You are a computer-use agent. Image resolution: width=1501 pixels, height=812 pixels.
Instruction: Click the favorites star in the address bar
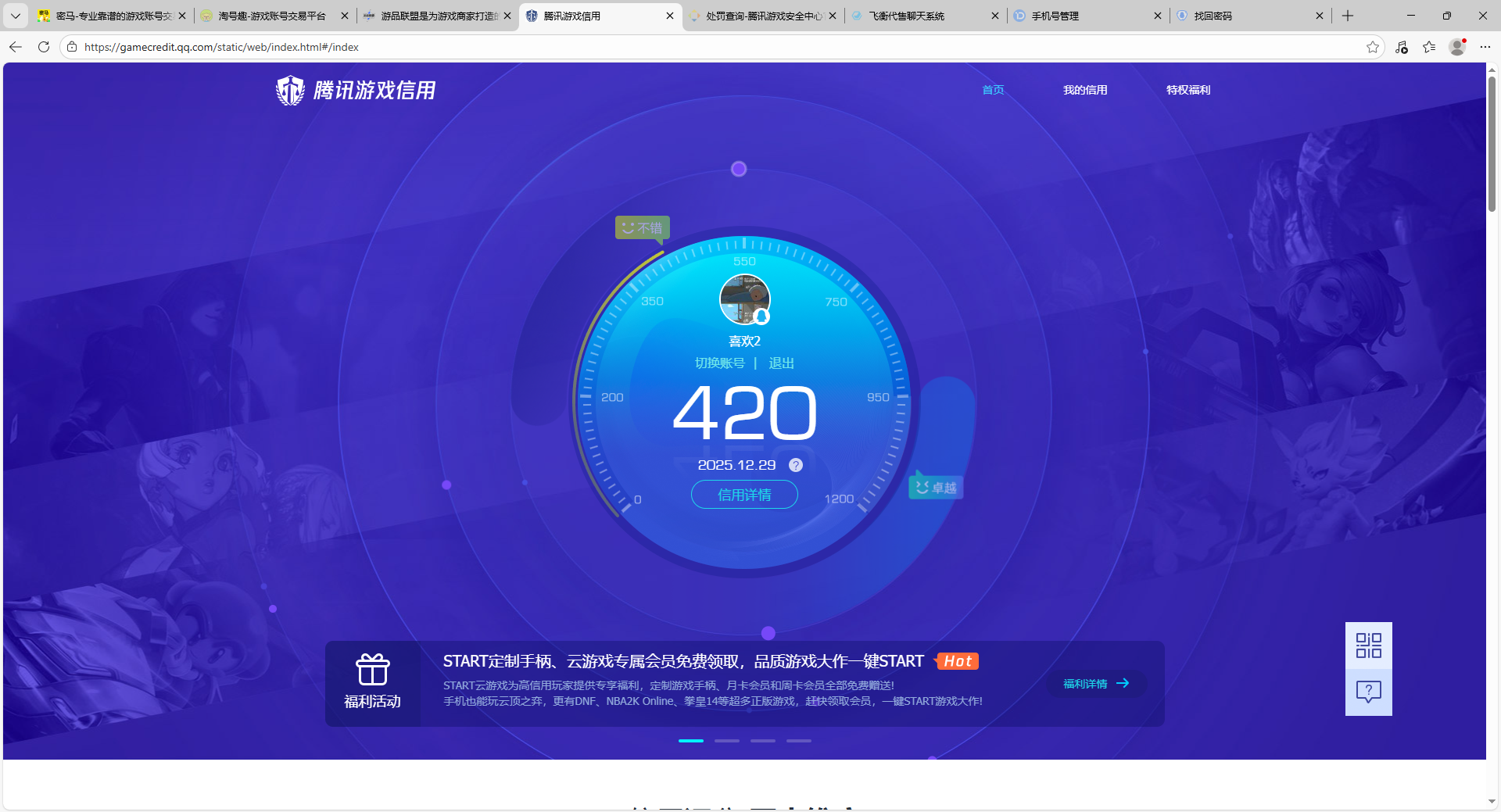coord(1374,47)
